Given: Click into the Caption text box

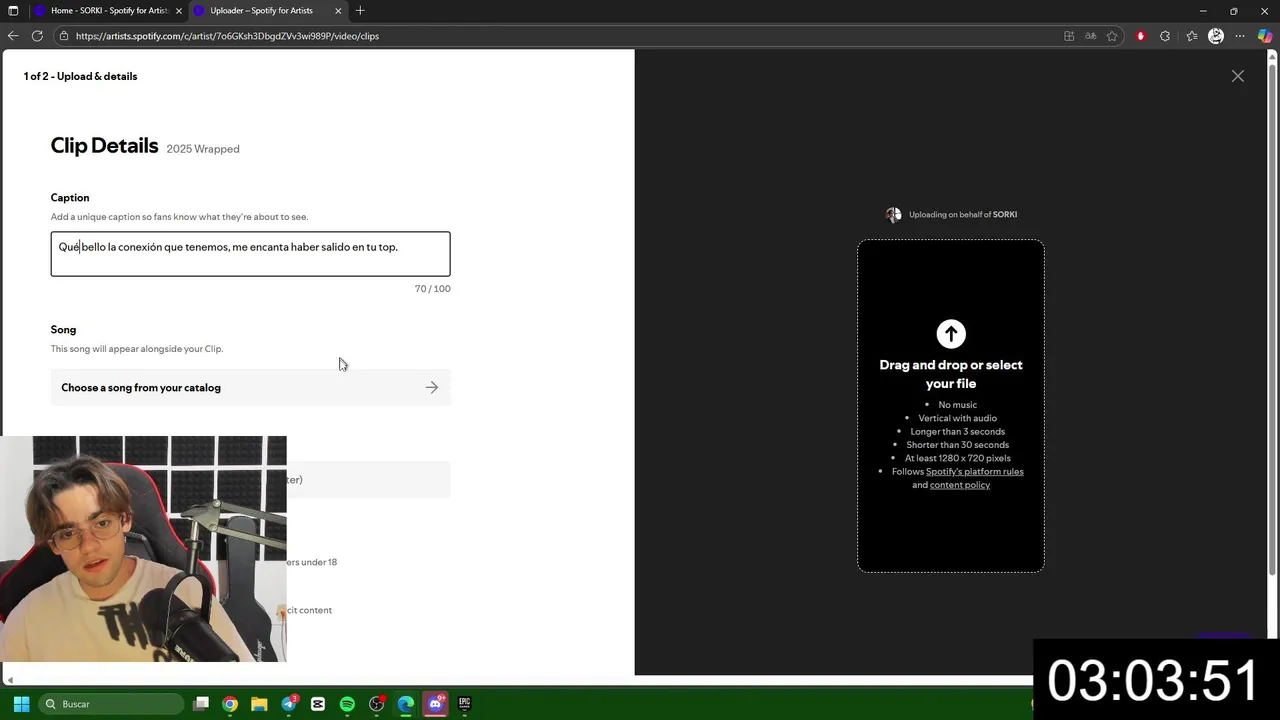Looking at the screenshot, I should coord(250,254).
